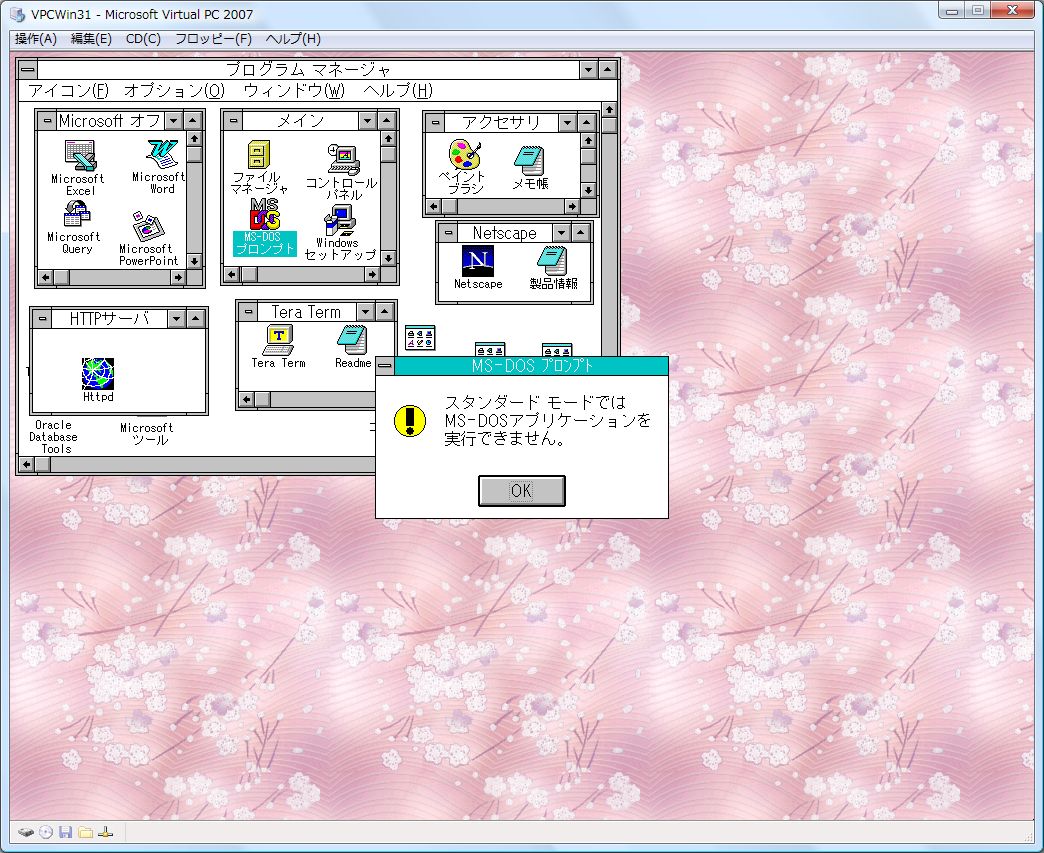1044x853 pixels.
Task: Click OK in the MS-DOS プロンプト dialog
Action: 521,491
